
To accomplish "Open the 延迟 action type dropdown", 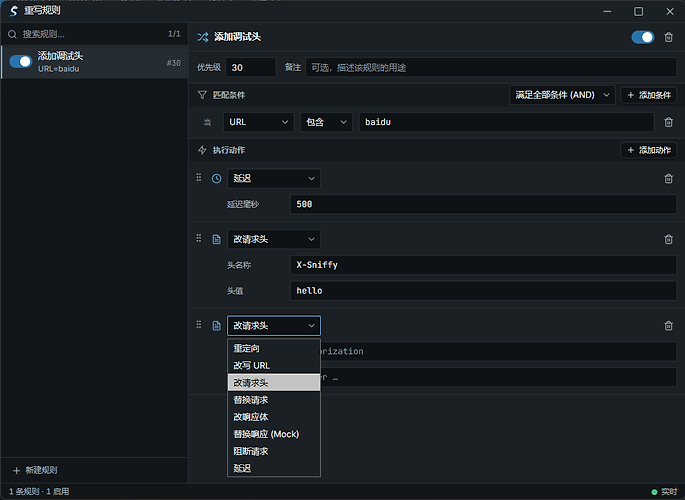I will point(274,179).
